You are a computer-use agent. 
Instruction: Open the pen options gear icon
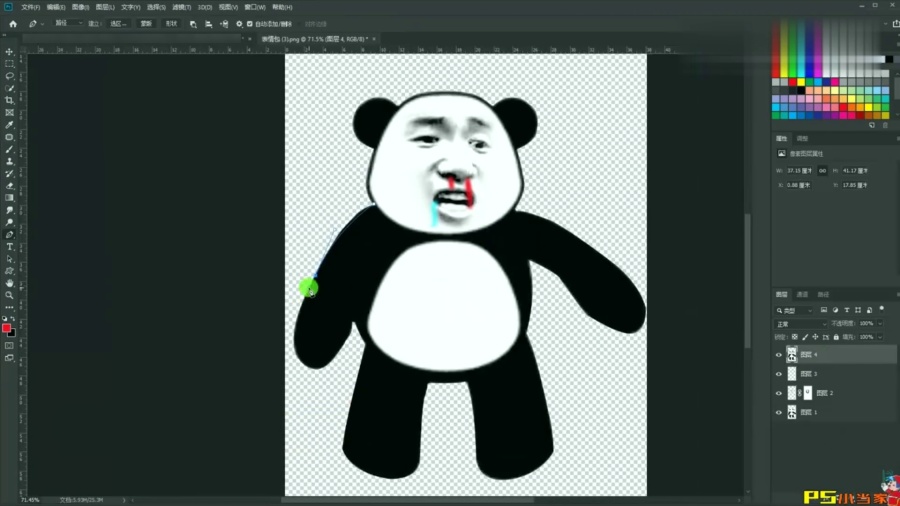(239, 24)
